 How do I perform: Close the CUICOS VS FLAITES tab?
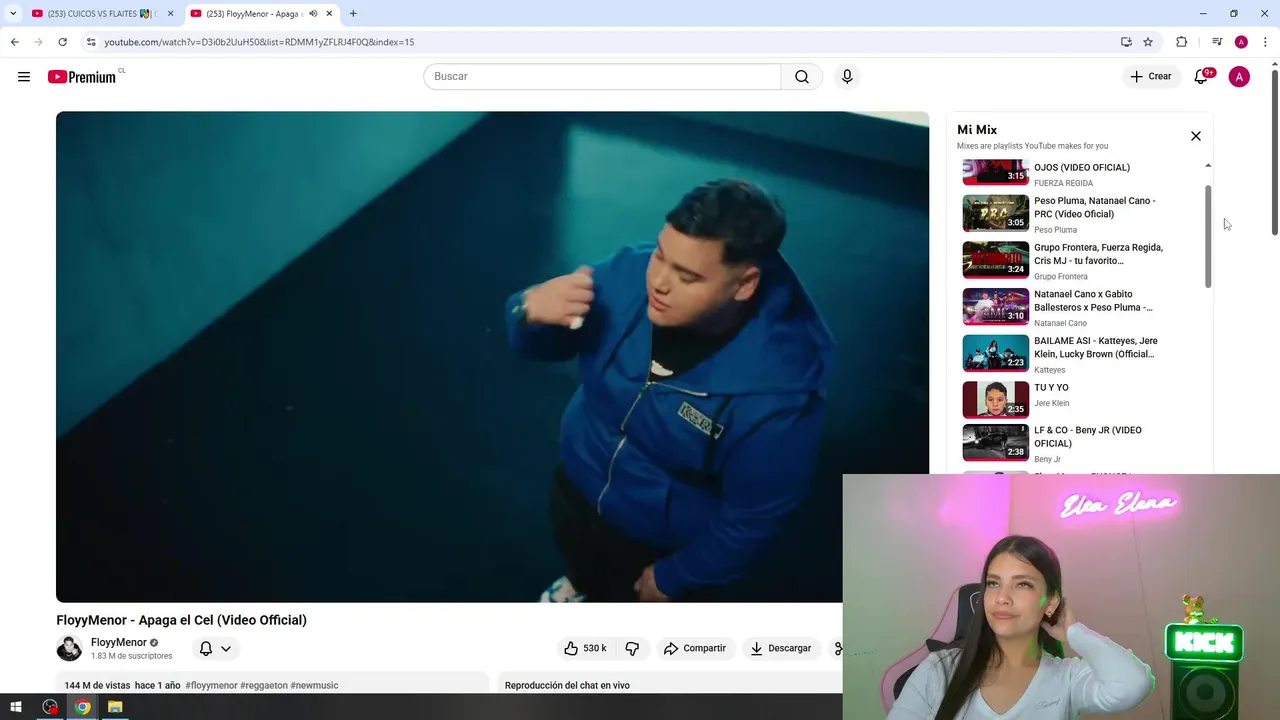point(170,14)
